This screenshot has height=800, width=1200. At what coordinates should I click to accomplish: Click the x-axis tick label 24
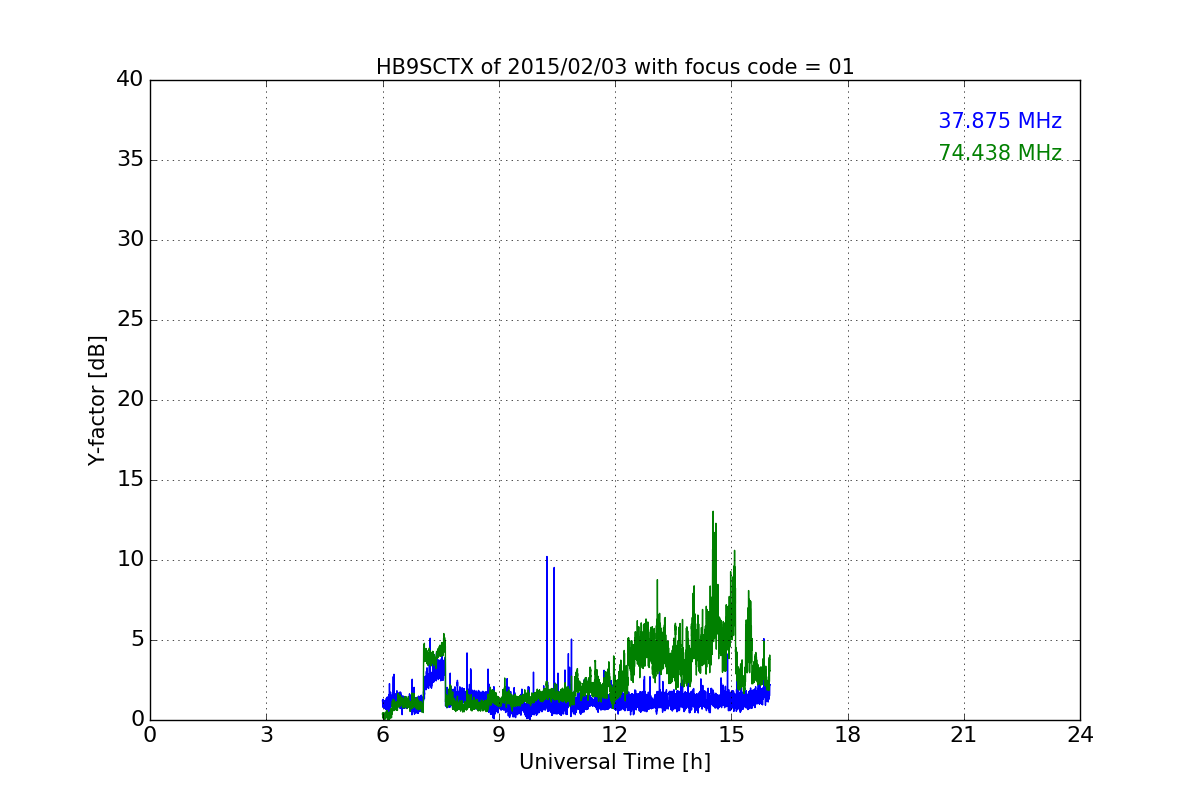coord(1080,735)
